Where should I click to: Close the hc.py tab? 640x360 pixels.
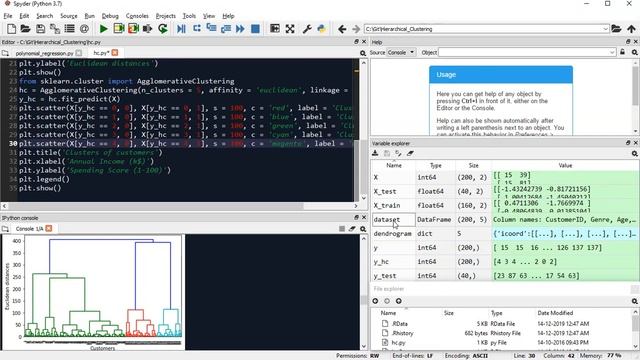(115, 53)
